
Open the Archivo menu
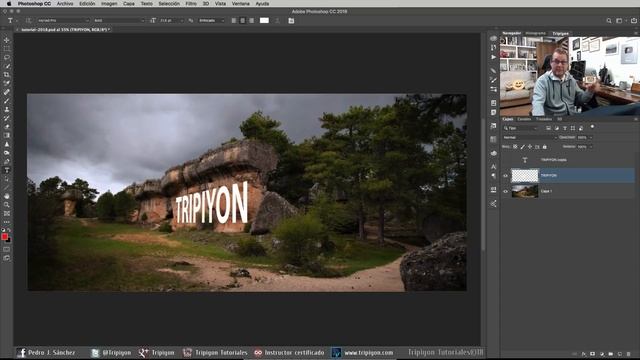65,3
